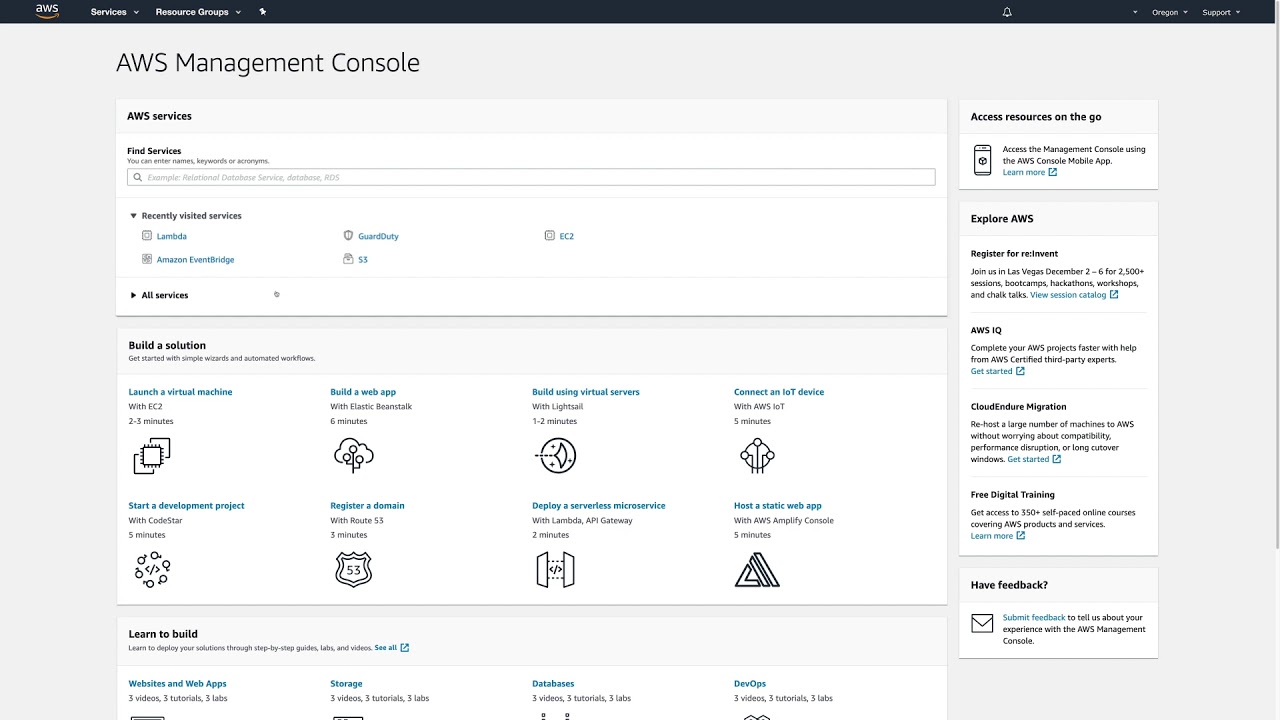Click the AWS IoT device icon
This screenshot has width=1280, height=720.
click(757, 456)
